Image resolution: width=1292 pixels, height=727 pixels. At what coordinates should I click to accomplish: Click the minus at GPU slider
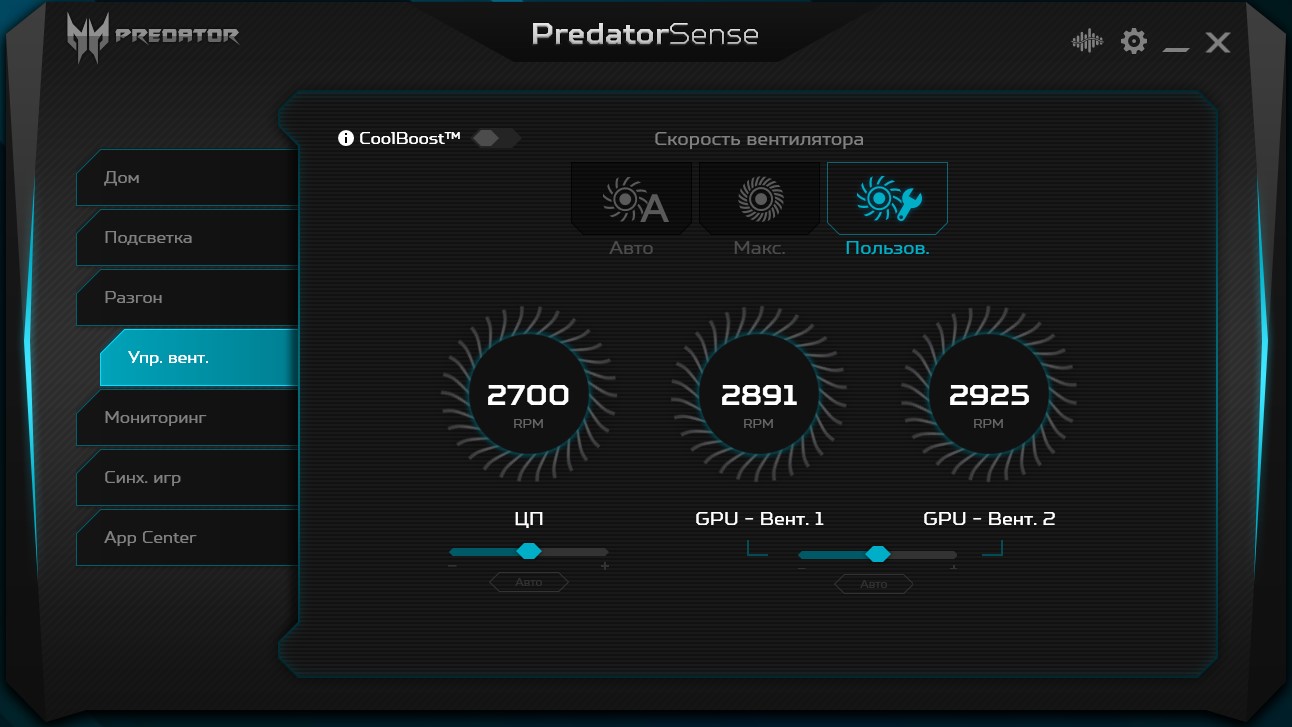(801, 569)
